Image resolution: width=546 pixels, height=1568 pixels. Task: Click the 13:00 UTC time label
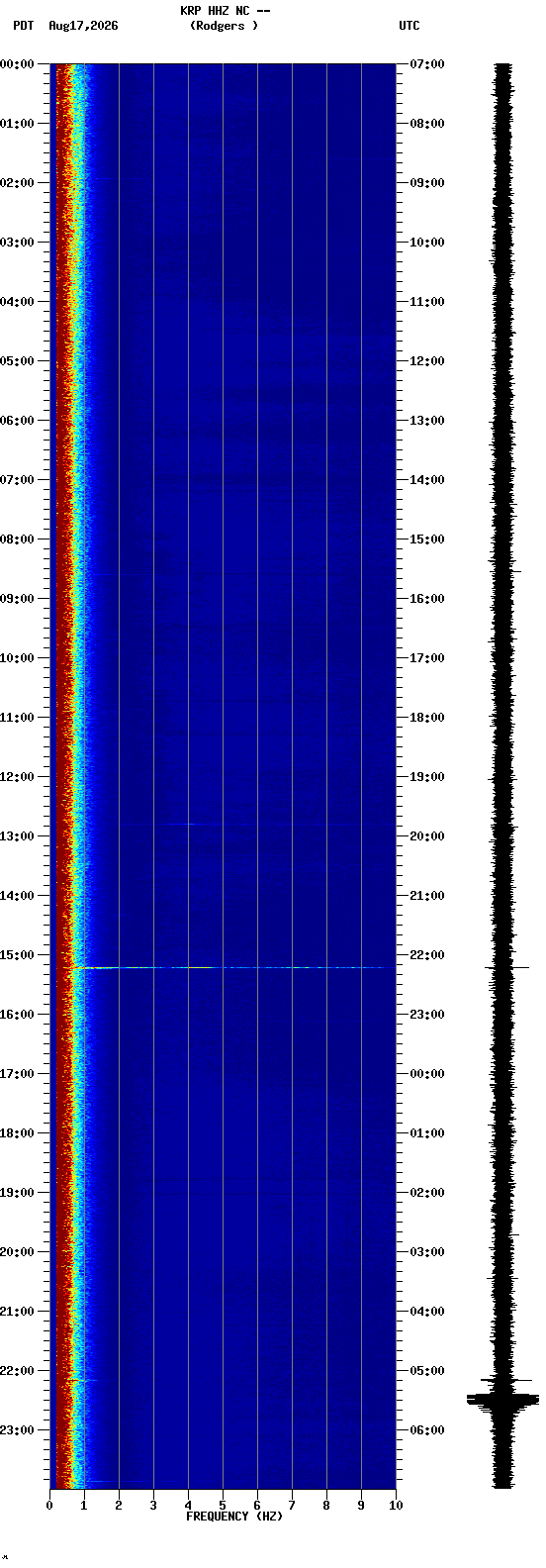(x=427, y=421)
